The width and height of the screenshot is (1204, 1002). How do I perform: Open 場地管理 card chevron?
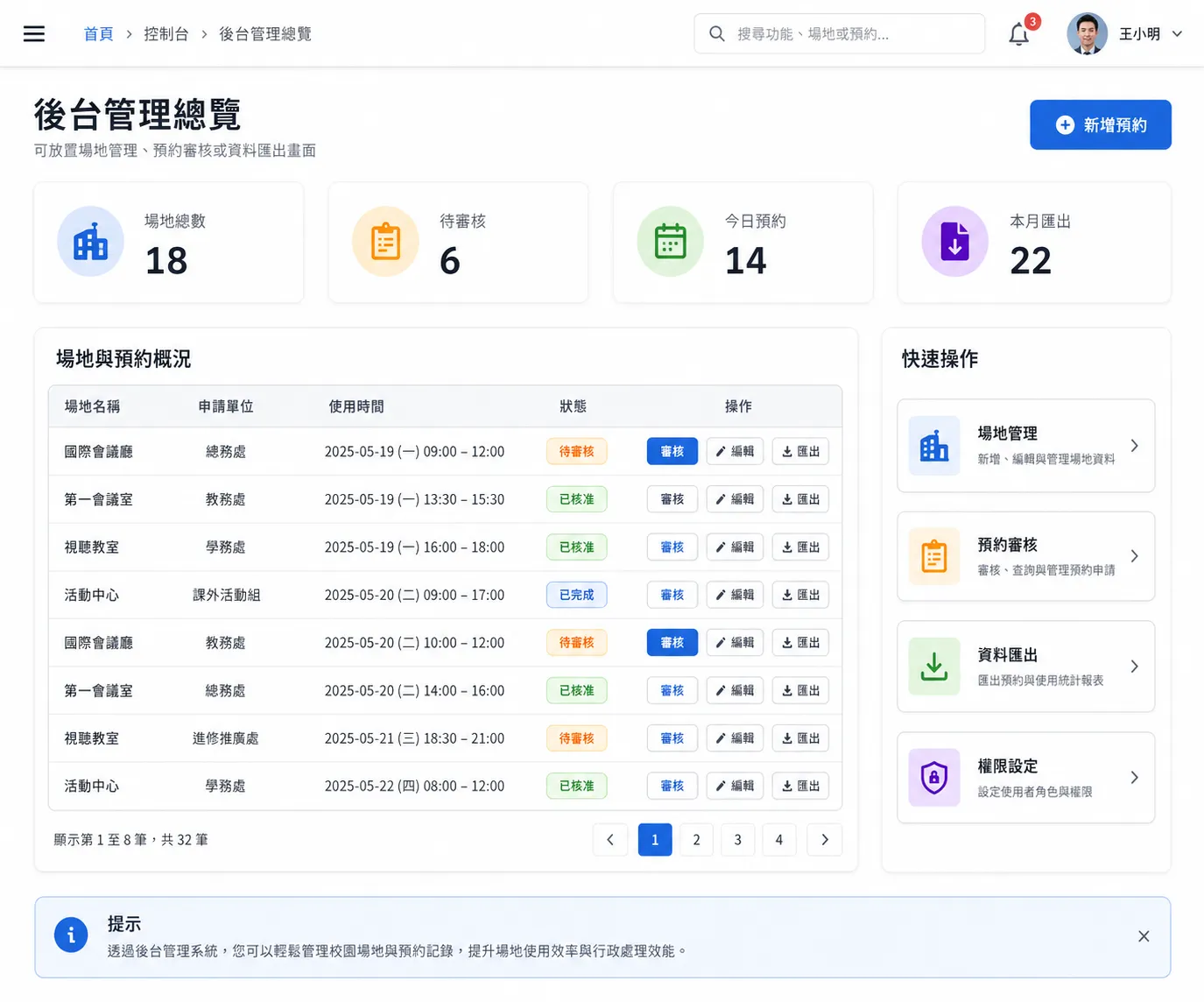pos(1134,446)
